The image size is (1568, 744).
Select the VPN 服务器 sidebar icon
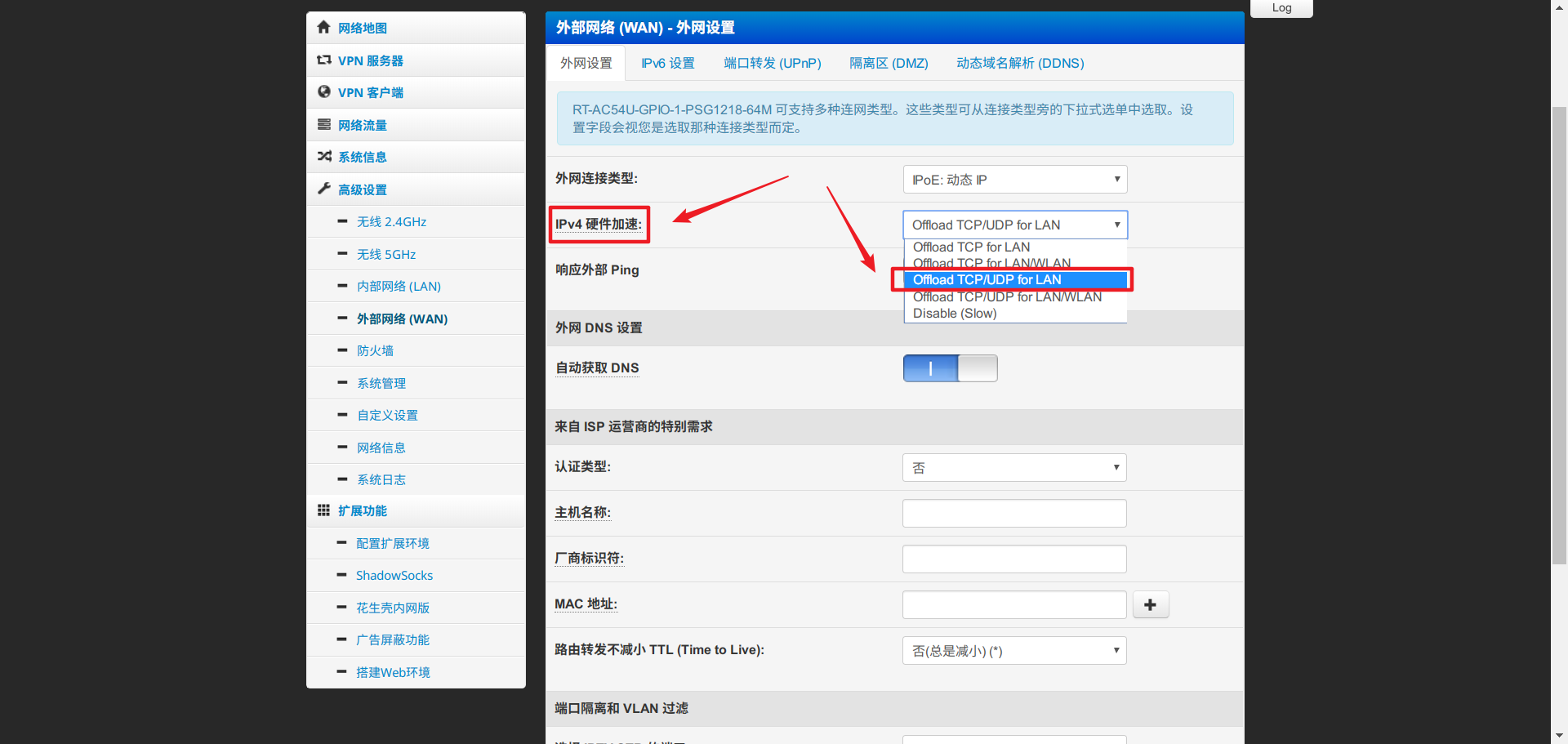click(x=323, y=60)
